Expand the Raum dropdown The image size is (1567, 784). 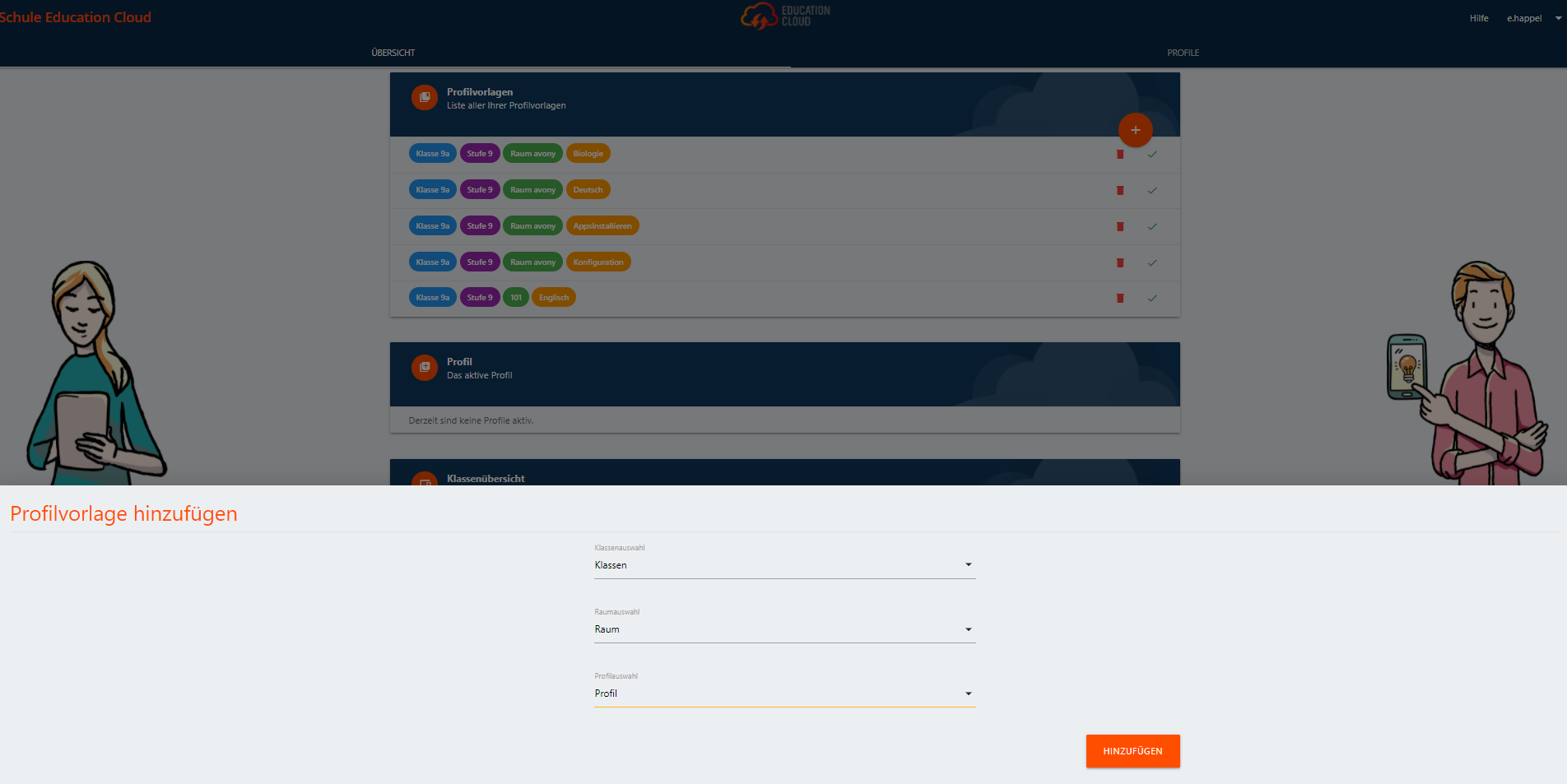click(784, 629)
